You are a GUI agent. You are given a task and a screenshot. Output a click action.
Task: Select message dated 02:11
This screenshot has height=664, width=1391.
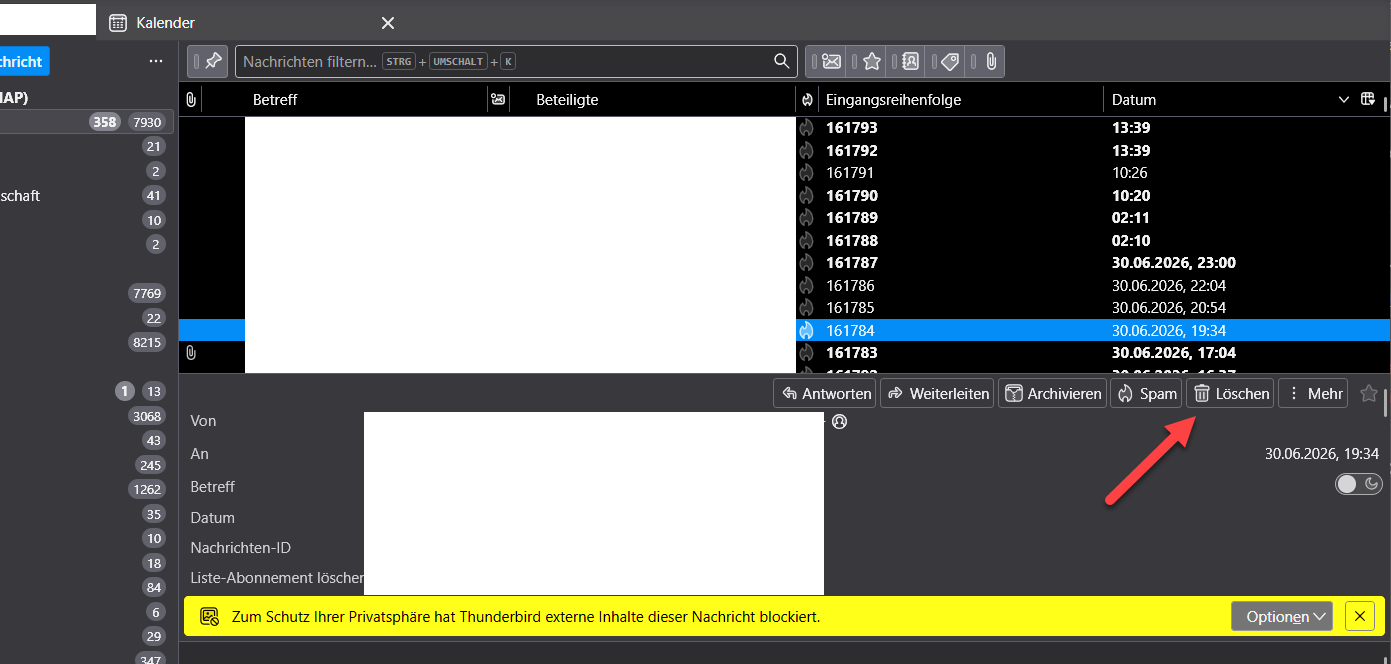click(x=784, y=218)
